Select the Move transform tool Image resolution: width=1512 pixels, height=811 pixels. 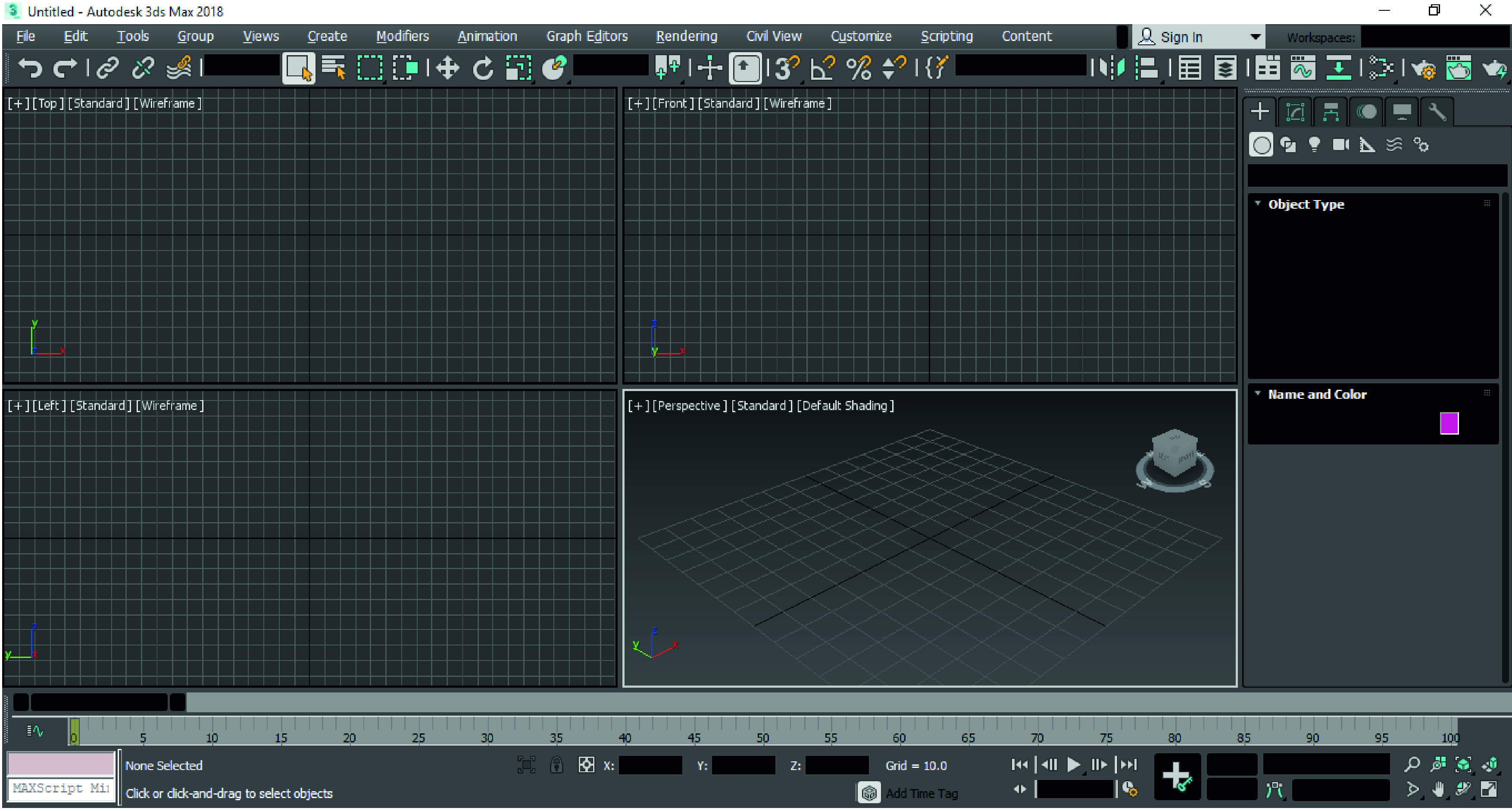tap(447, 68)
